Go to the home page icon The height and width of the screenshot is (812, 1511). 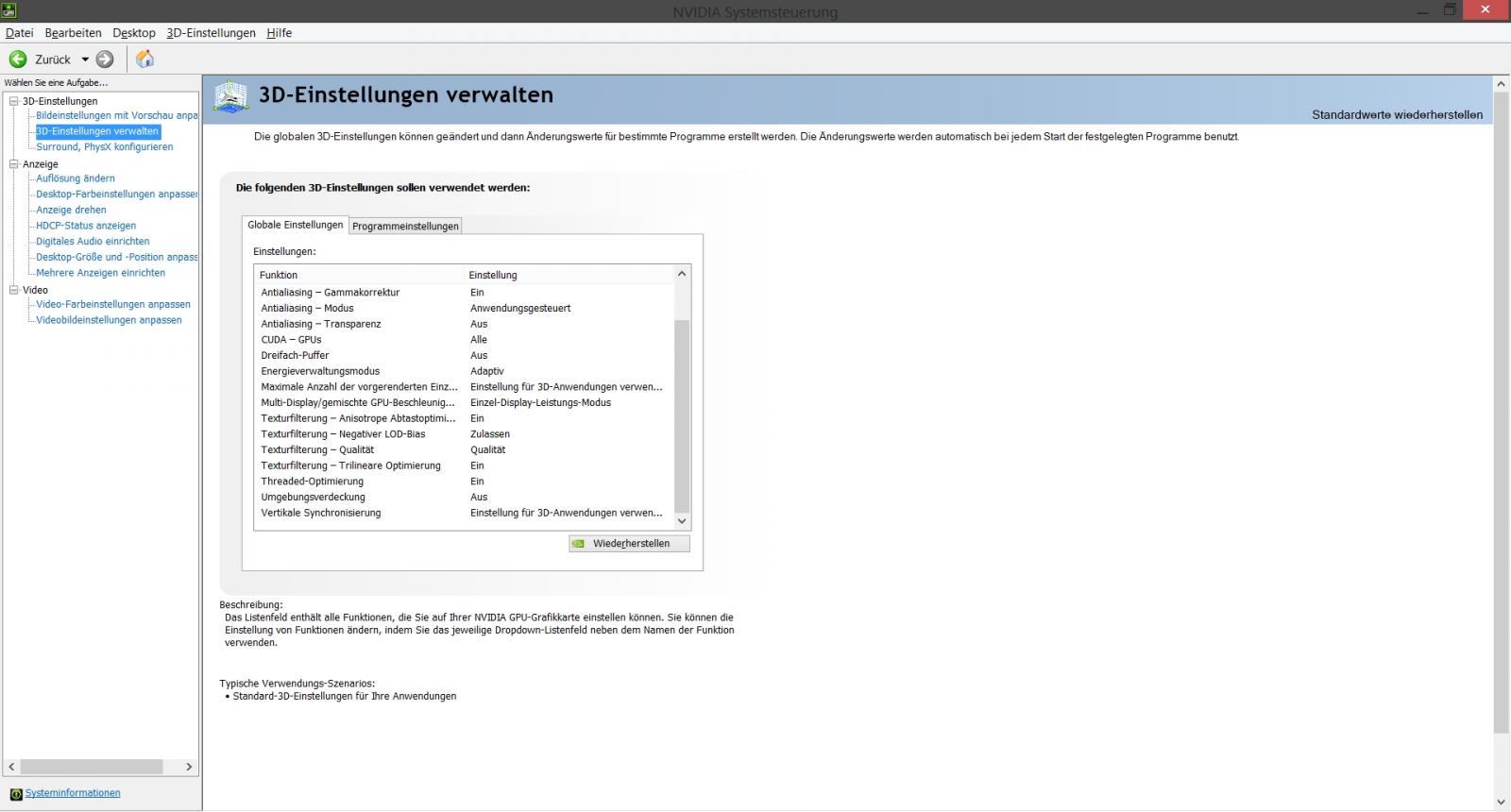click(144, 59)
